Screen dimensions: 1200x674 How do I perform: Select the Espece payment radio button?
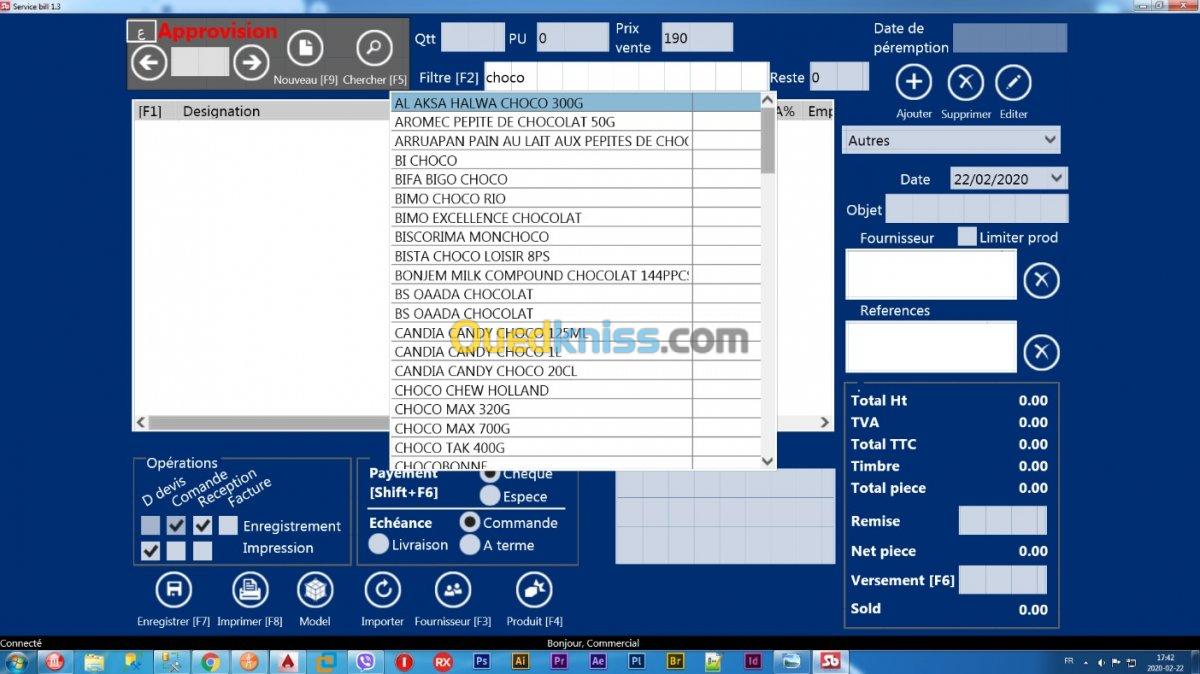pos(490,495)
